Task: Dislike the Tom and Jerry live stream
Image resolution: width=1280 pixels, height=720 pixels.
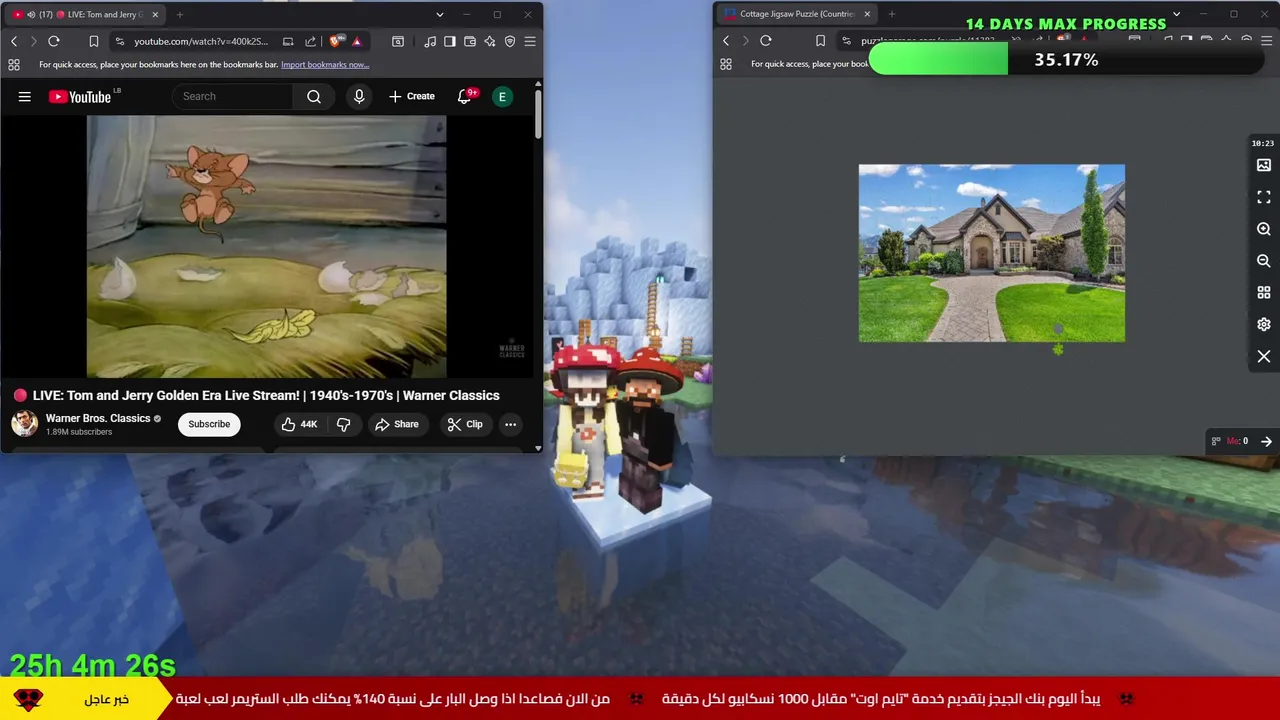Action: click(x=343, y=424)
